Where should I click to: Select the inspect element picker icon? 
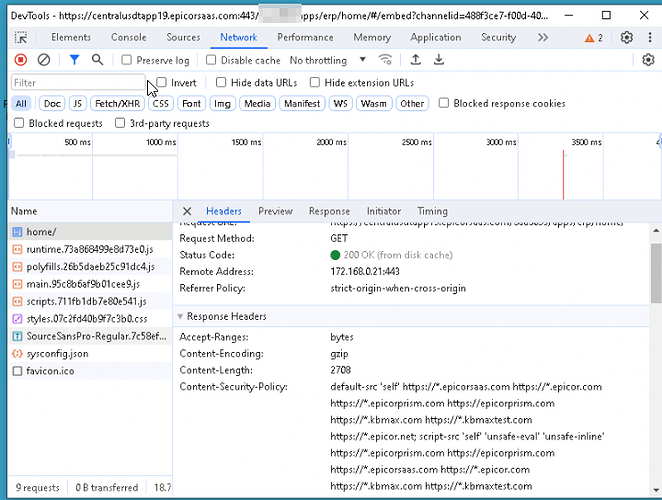pyautogui.click(x=21, y=38)
